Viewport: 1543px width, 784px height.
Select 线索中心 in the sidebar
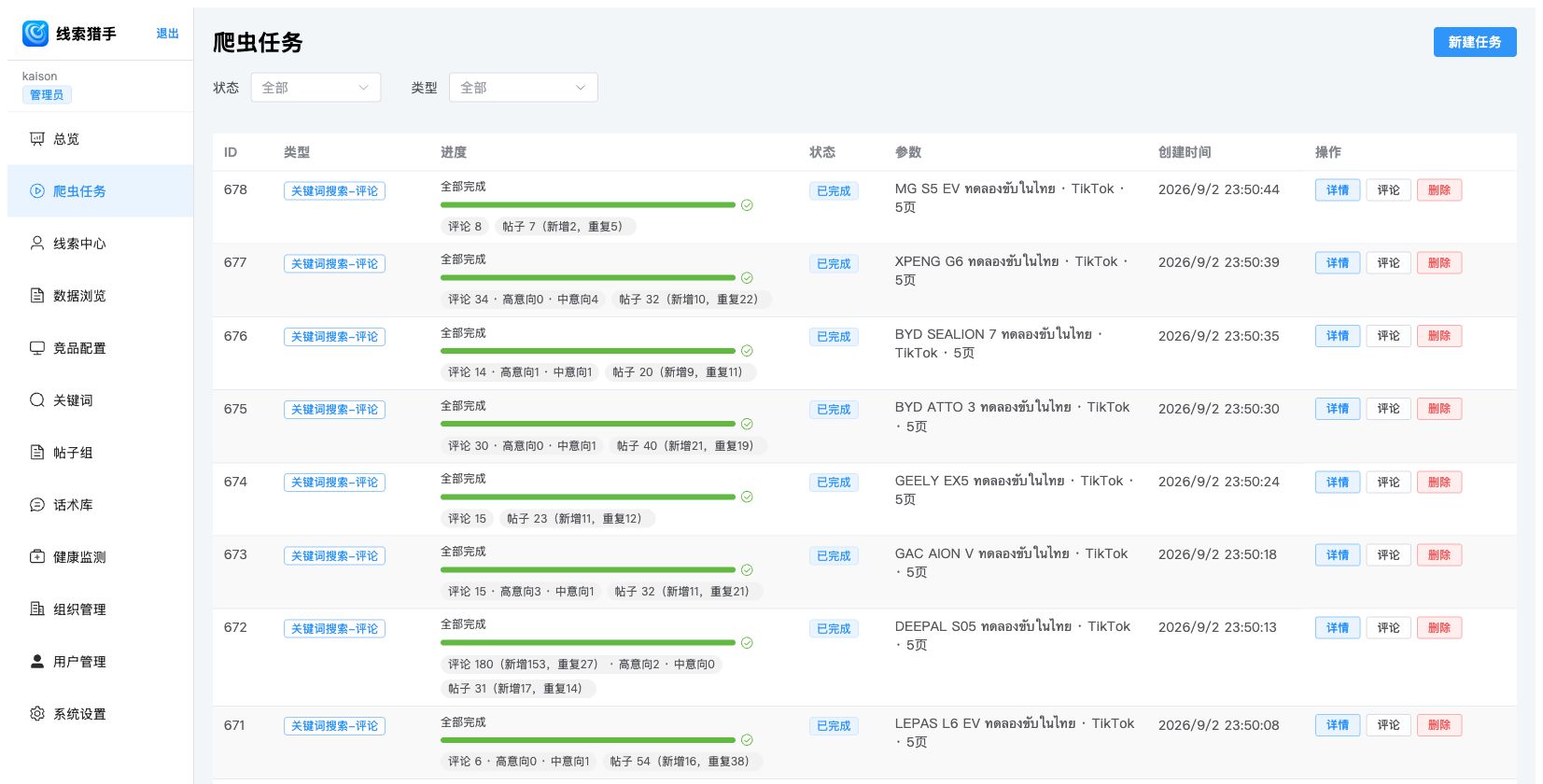pyautogui.click(x=101, y=244)
